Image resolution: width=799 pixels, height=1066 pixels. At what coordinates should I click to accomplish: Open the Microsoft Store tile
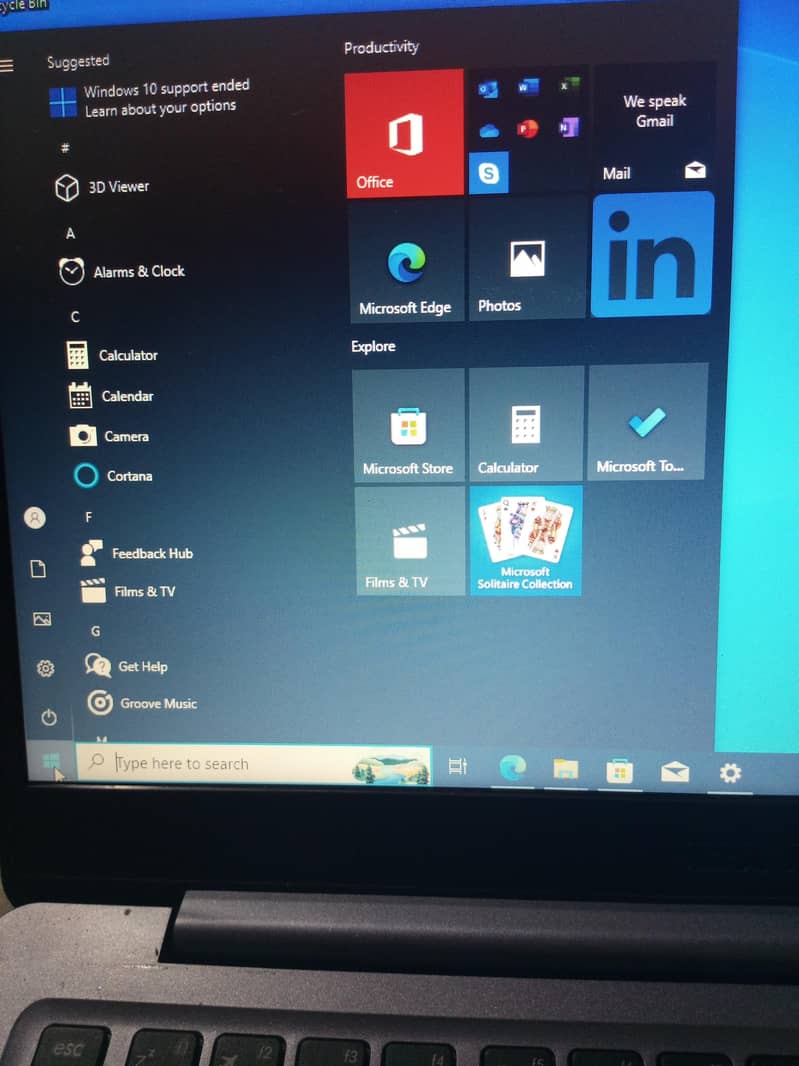pyautogui.click(x=409, y=426)
